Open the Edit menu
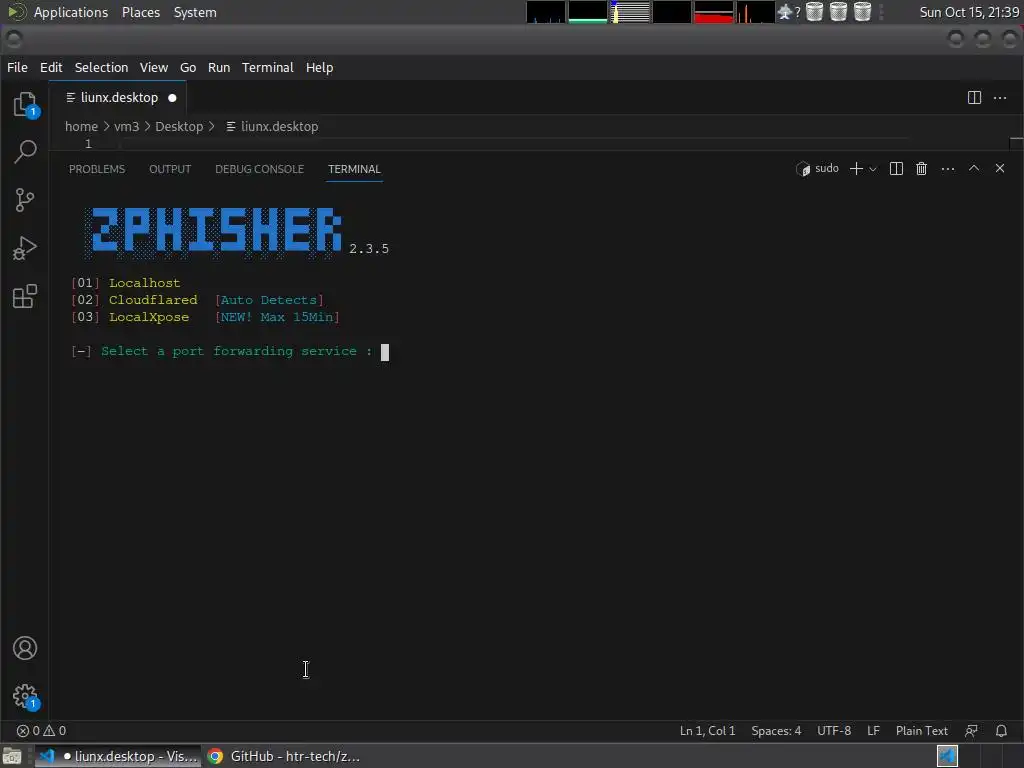 pyautogui.click(x=51, y=67)
